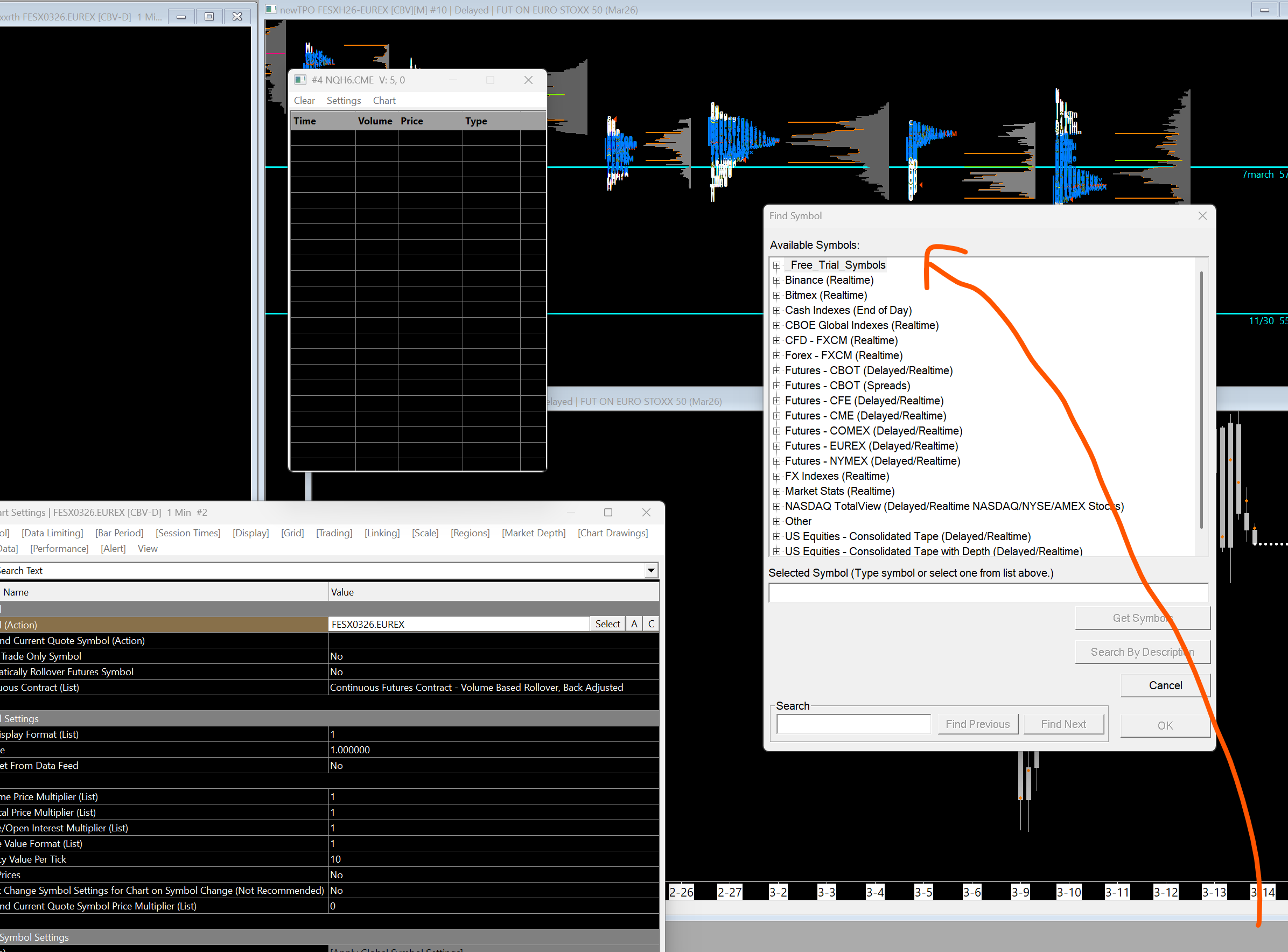Click the NQH6.CME window title icon
This screenshot has width=1288, height=952.
(x=300, y=80)
